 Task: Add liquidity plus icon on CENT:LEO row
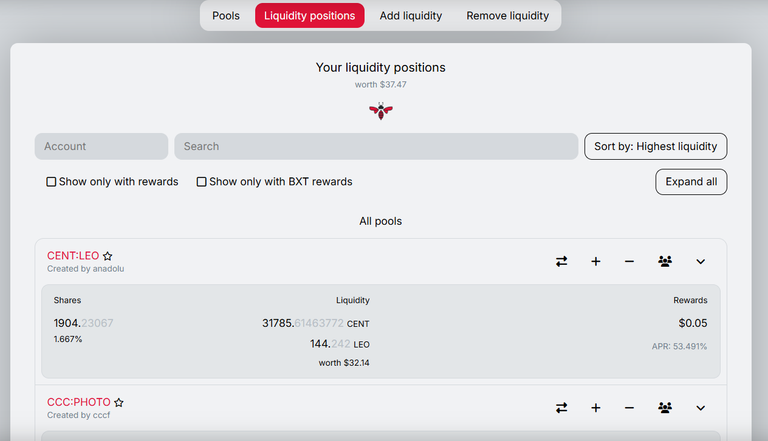596,262
